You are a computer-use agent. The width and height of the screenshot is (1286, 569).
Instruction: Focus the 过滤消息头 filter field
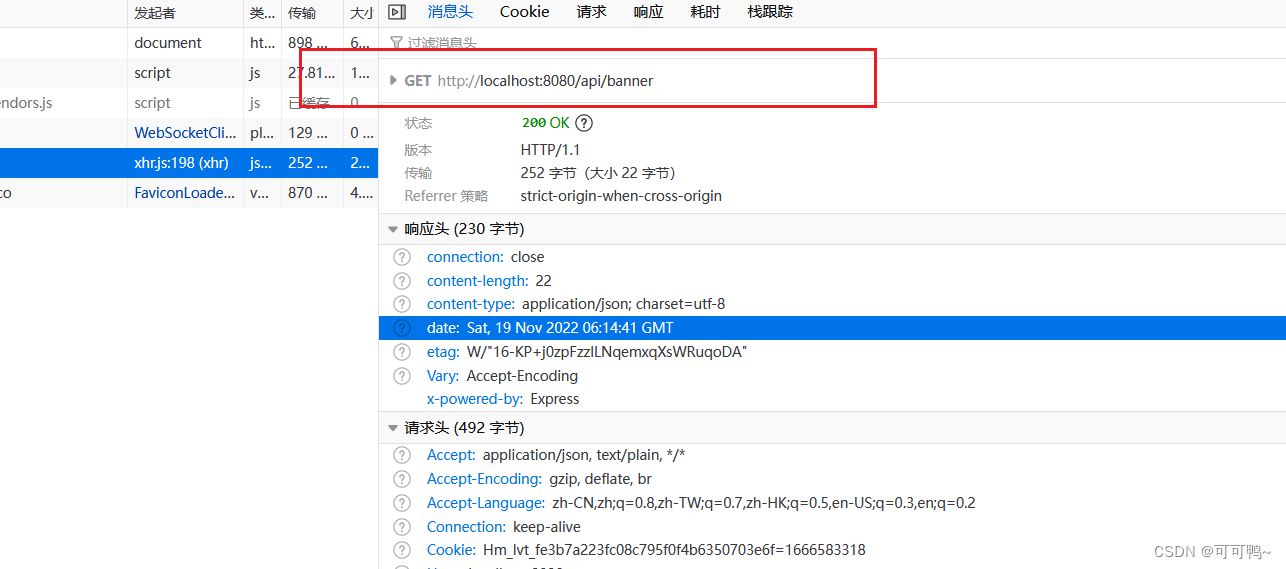[832, 43]
